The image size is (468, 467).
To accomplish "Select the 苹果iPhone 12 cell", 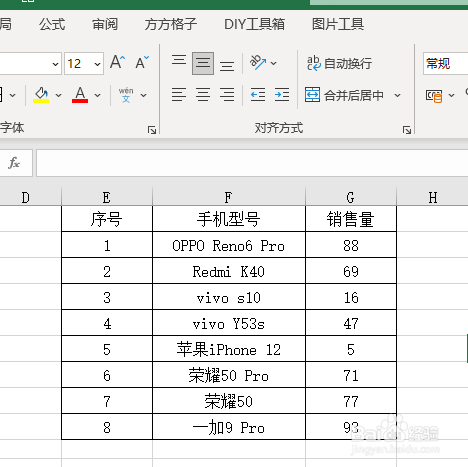I will click(x=229, y=349).
